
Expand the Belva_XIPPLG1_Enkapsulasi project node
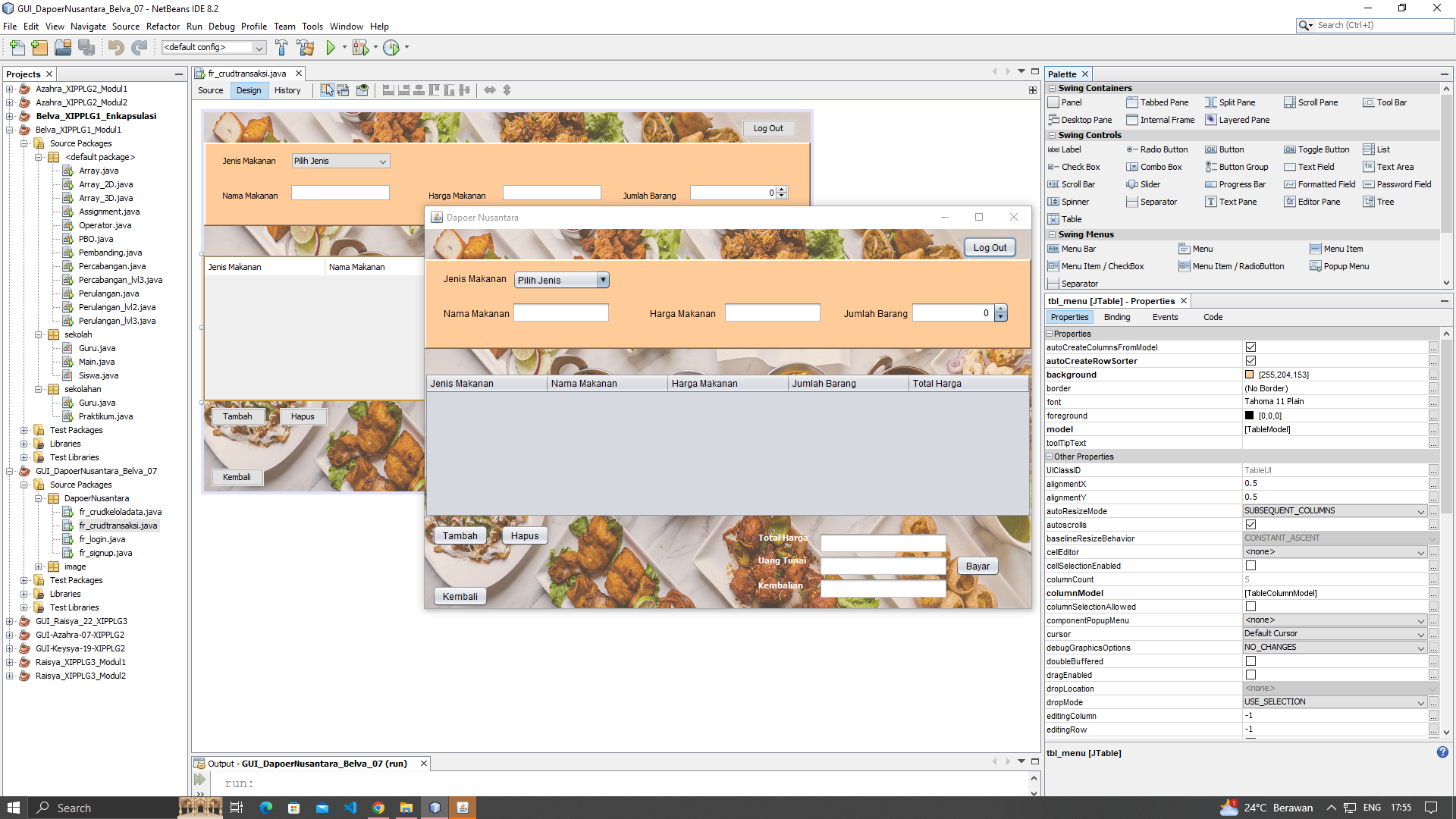pos(10,116)
